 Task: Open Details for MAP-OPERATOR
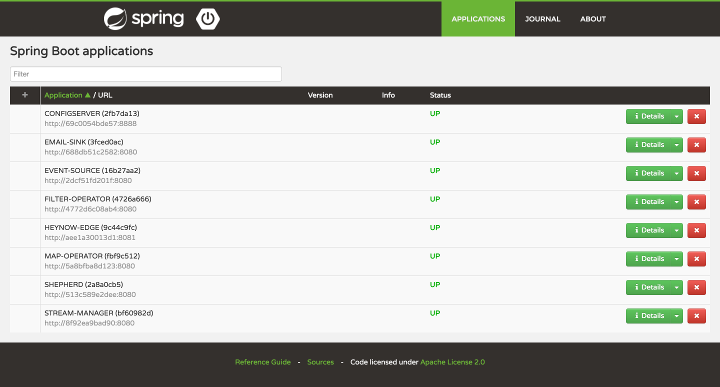pyautogui.click(x=648, y=259)
